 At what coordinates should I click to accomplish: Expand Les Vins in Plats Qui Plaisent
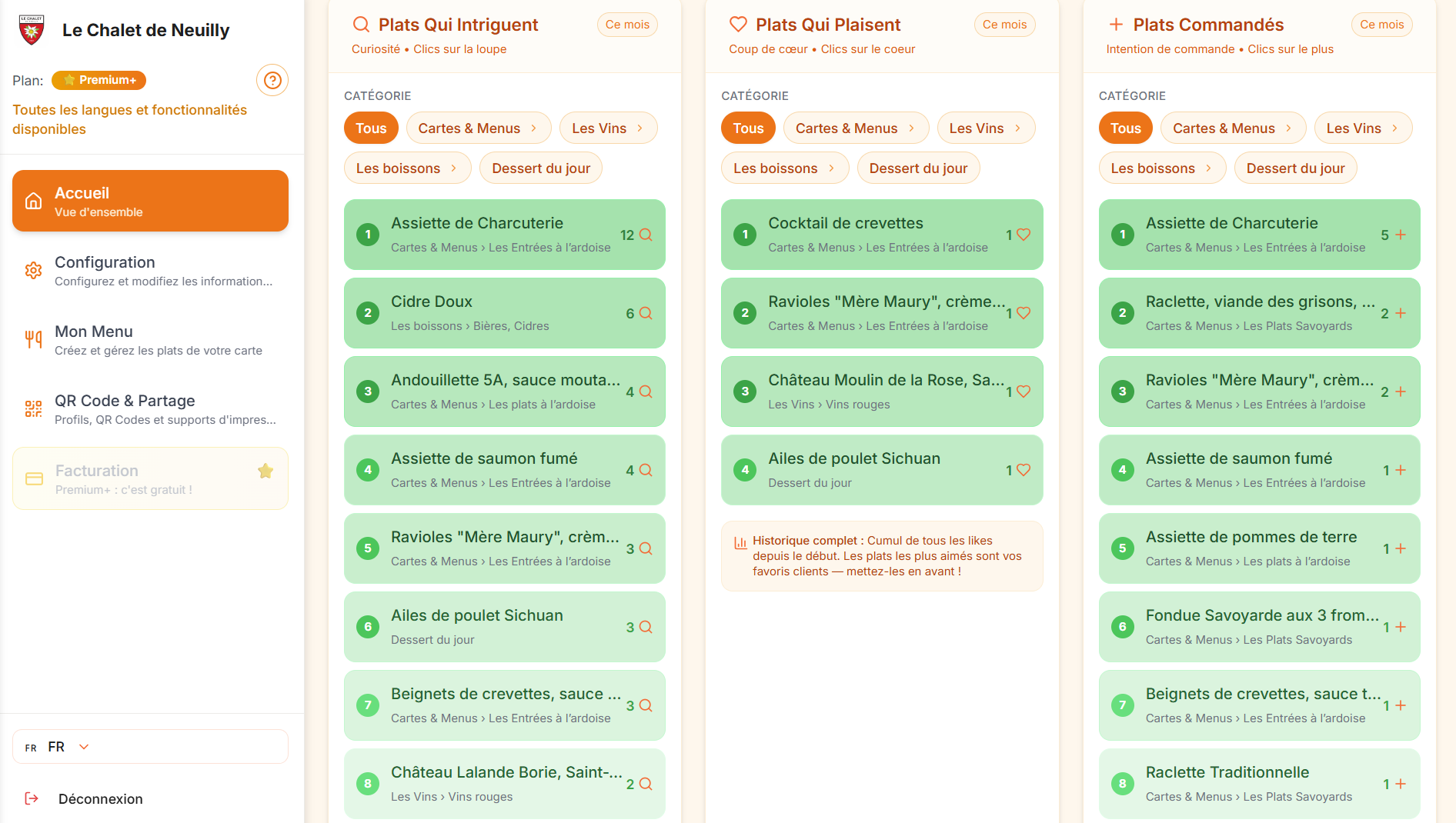(x=986, y=128)
